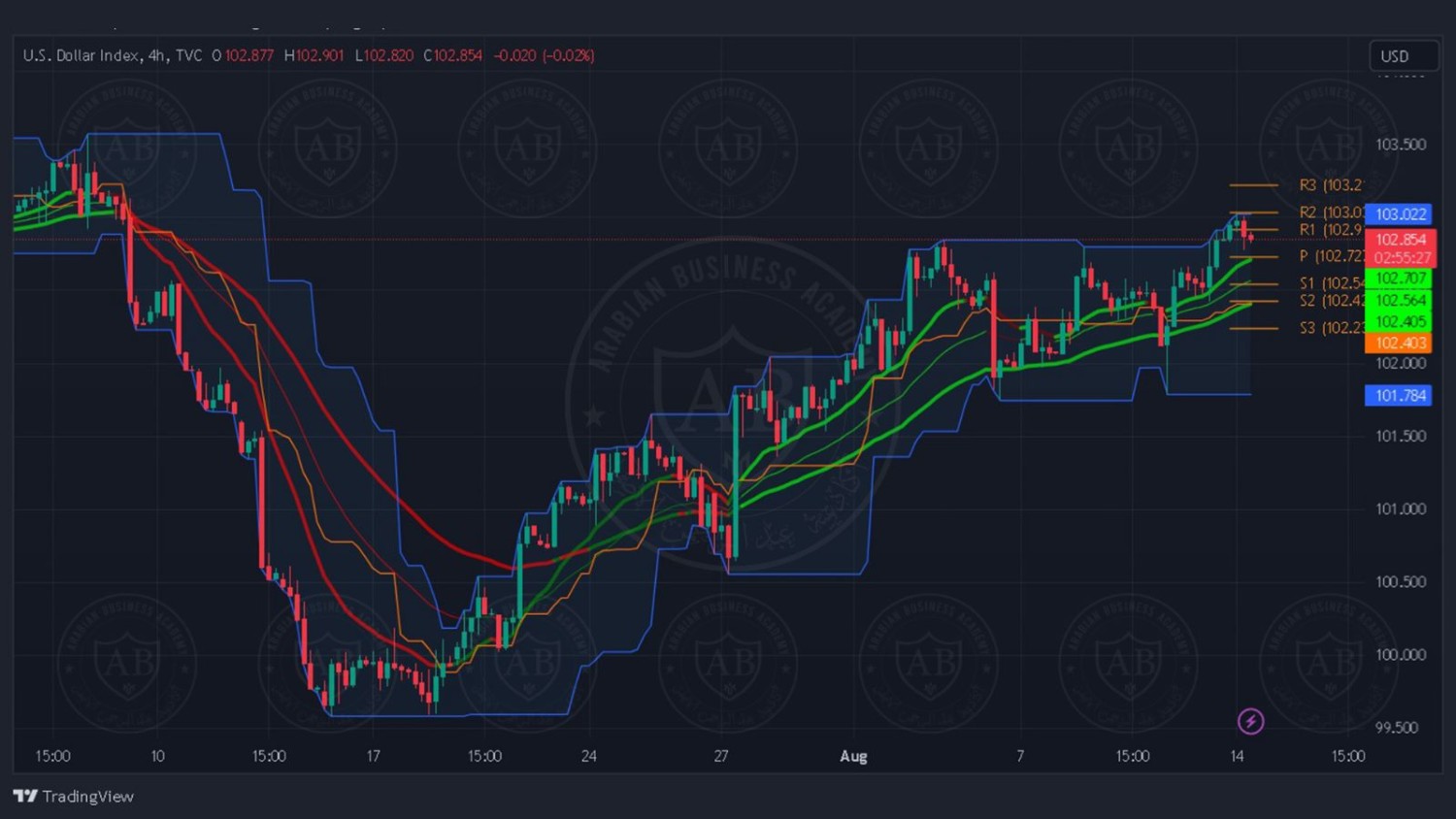1456x819 pixels.
Task: Click the Aug date label on the time axis
Action: [853, 756]
